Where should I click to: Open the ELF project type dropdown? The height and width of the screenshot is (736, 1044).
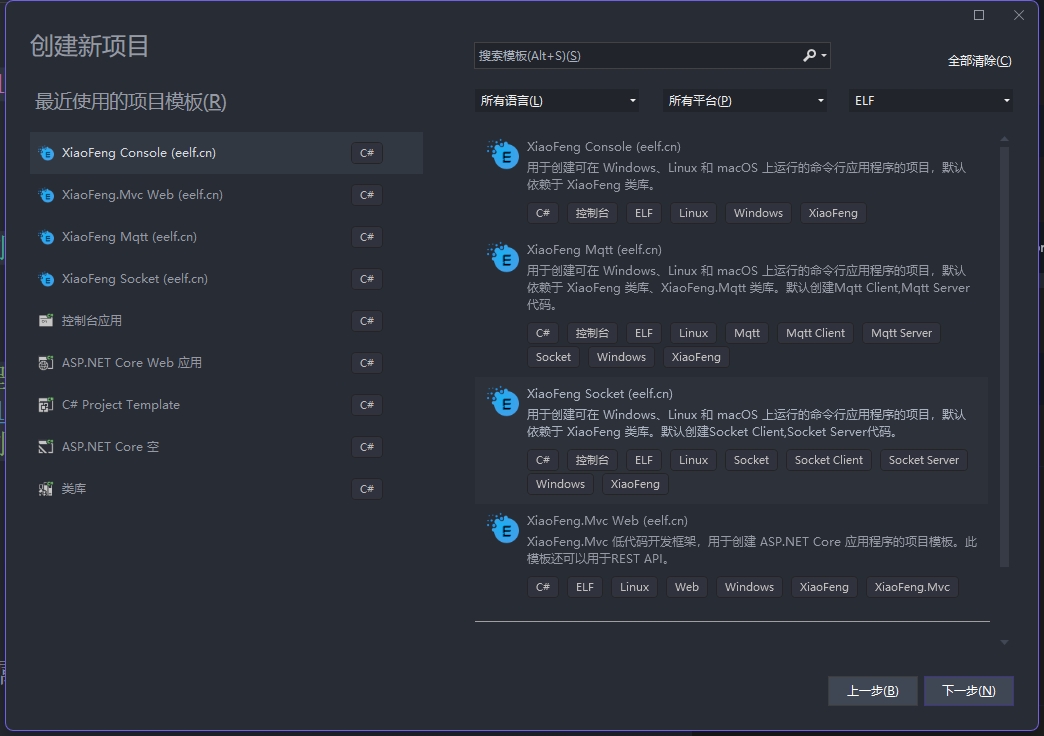(x=931, y=101)
